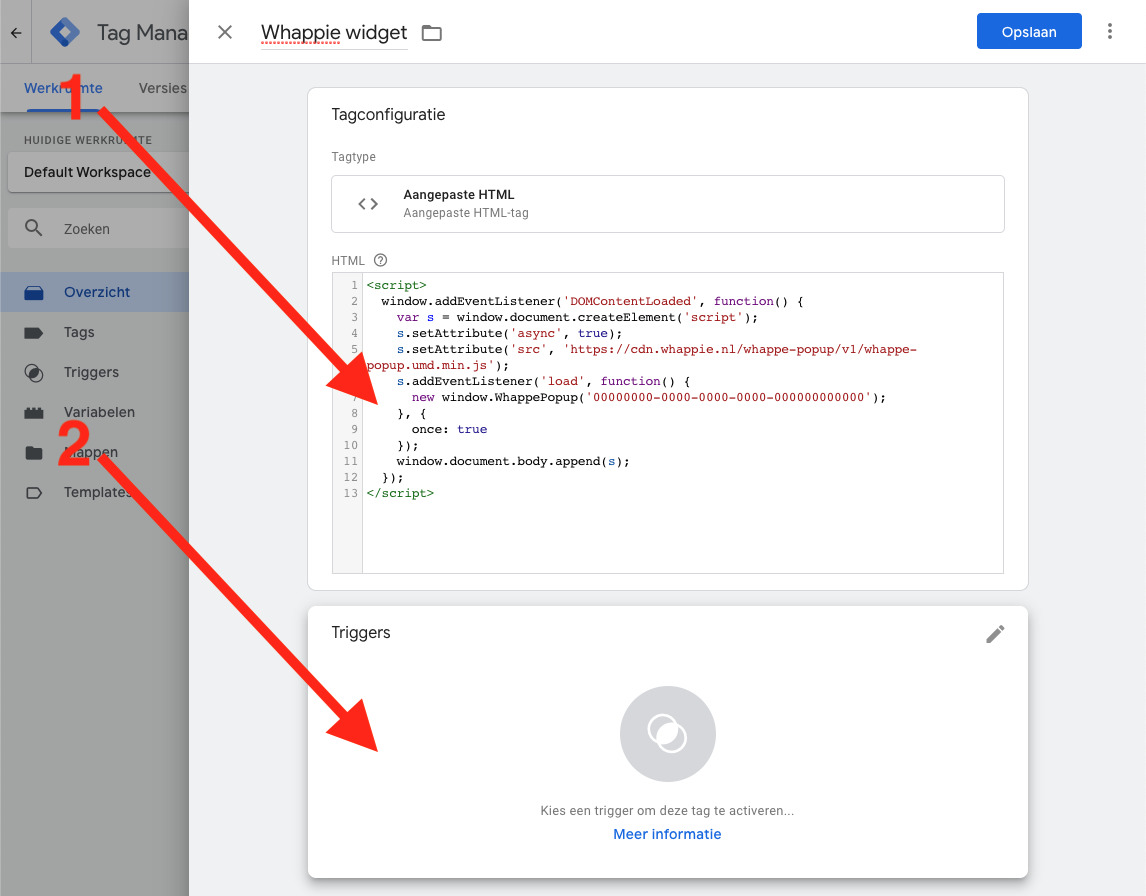This screenshot has width=1146, height=896.
Task: Click the Kies een trigger prompt
Action: [667, 810]
